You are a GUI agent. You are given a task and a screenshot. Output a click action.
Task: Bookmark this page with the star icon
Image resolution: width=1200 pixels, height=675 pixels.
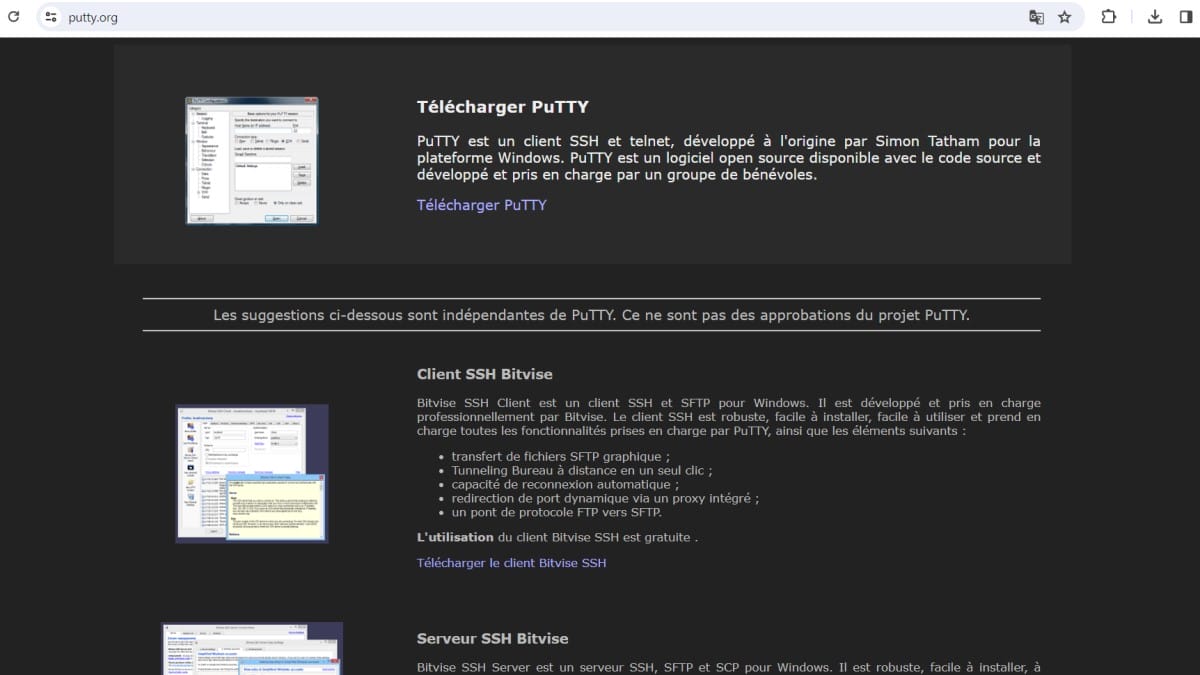click(1065, 17)
